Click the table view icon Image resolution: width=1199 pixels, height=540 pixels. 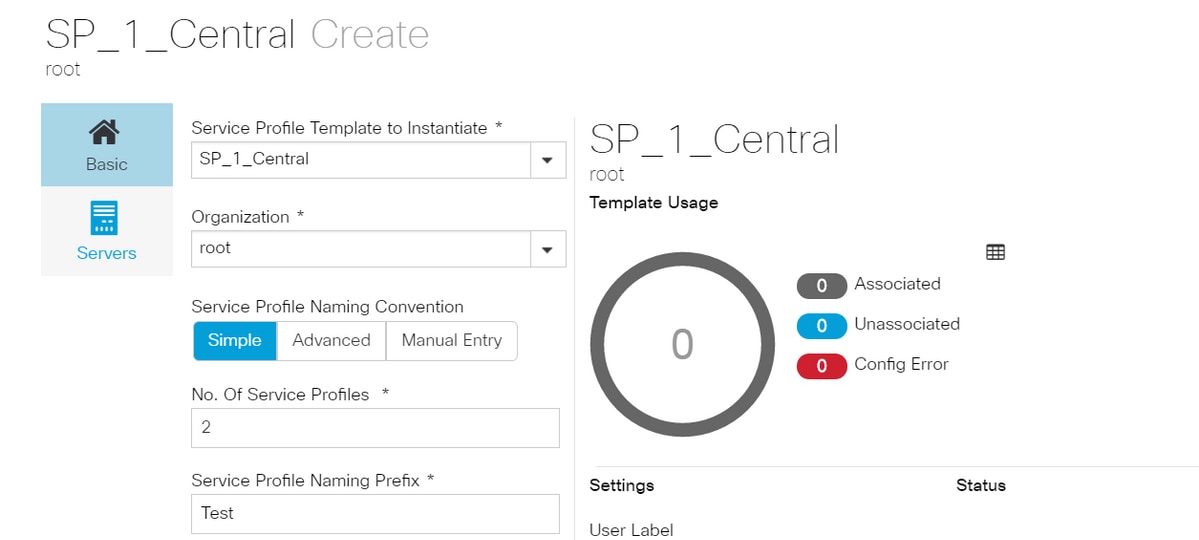(995, 252)
